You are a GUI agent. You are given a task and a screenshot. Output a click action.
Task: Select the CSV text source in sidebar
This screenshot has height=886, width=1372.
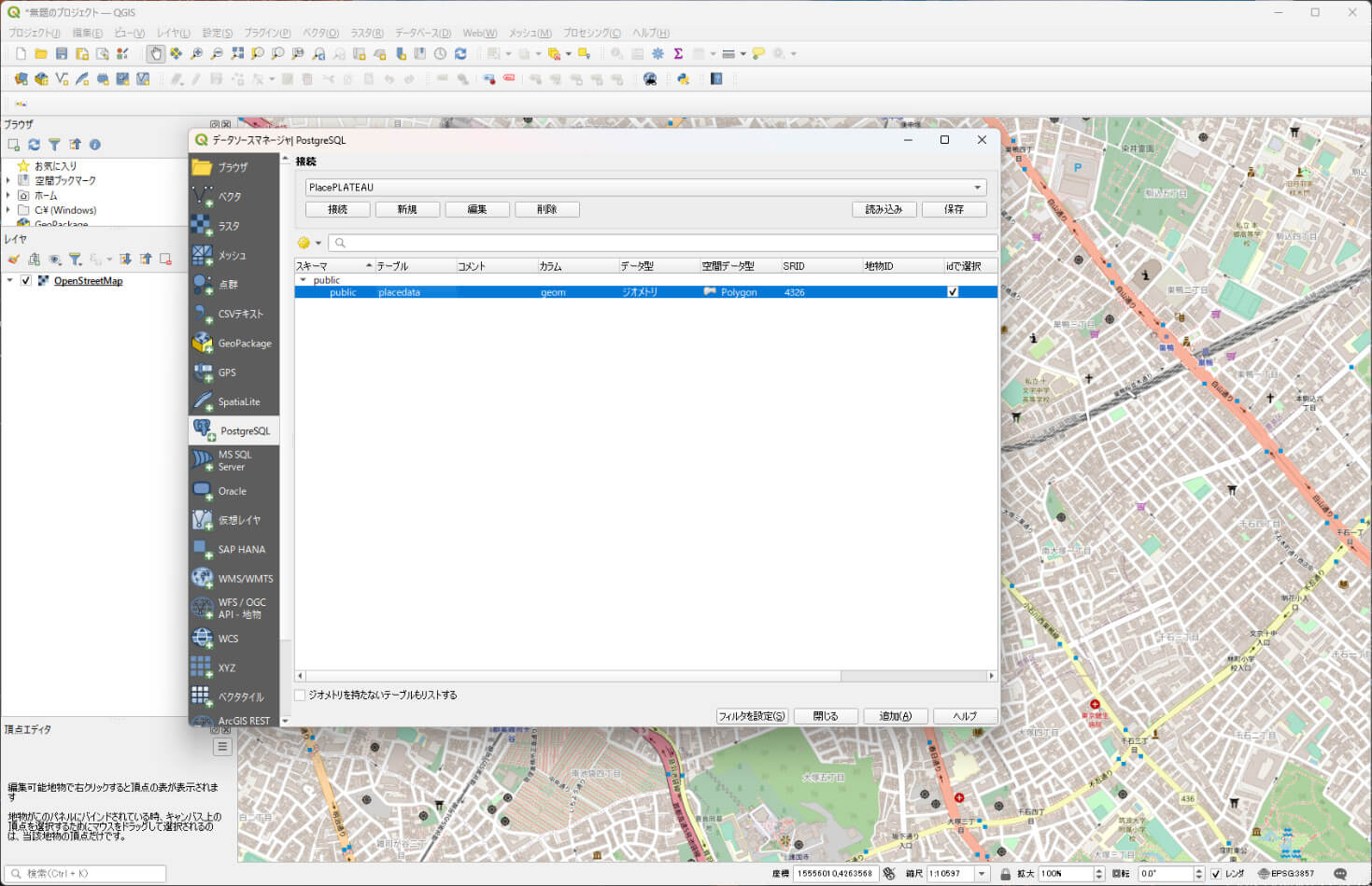click(x=233, y=314)
